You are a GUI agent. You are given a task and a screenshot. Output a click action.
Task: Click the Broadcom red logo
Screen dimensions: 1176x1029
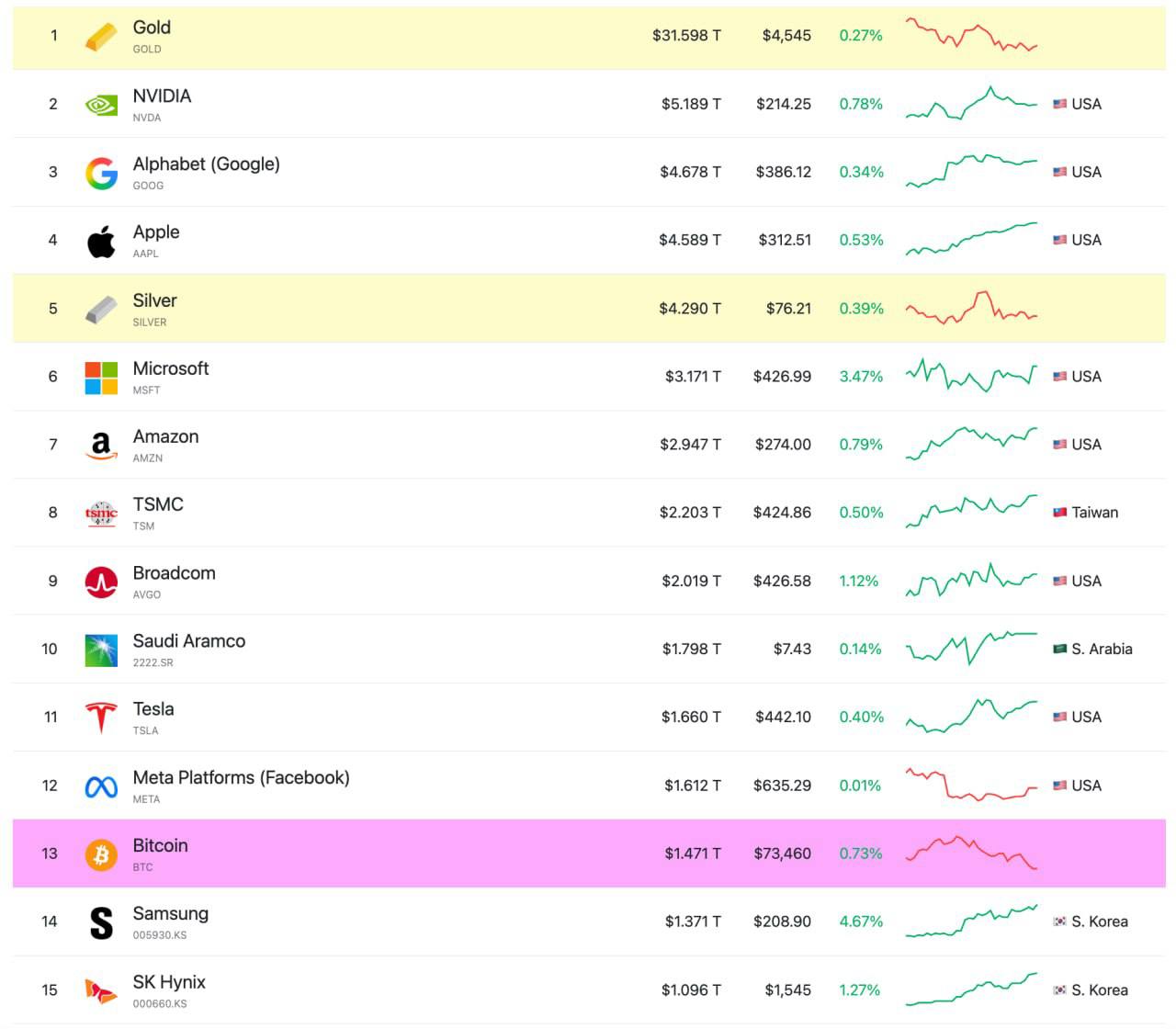101,582
